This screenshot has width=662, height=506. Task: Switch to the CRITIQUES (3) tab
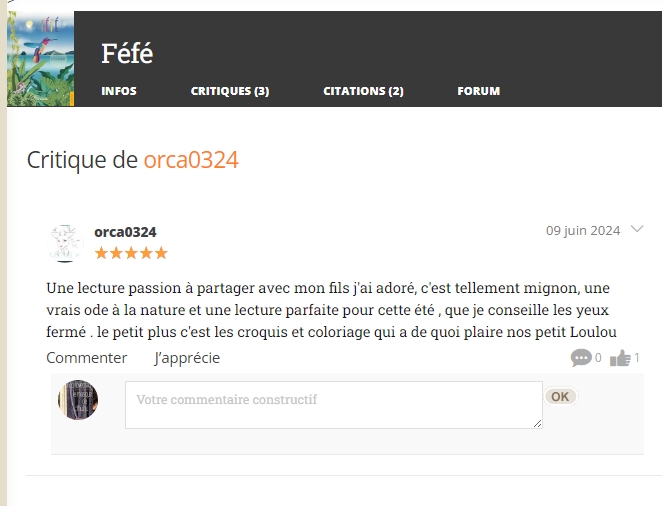pos(230,91)
